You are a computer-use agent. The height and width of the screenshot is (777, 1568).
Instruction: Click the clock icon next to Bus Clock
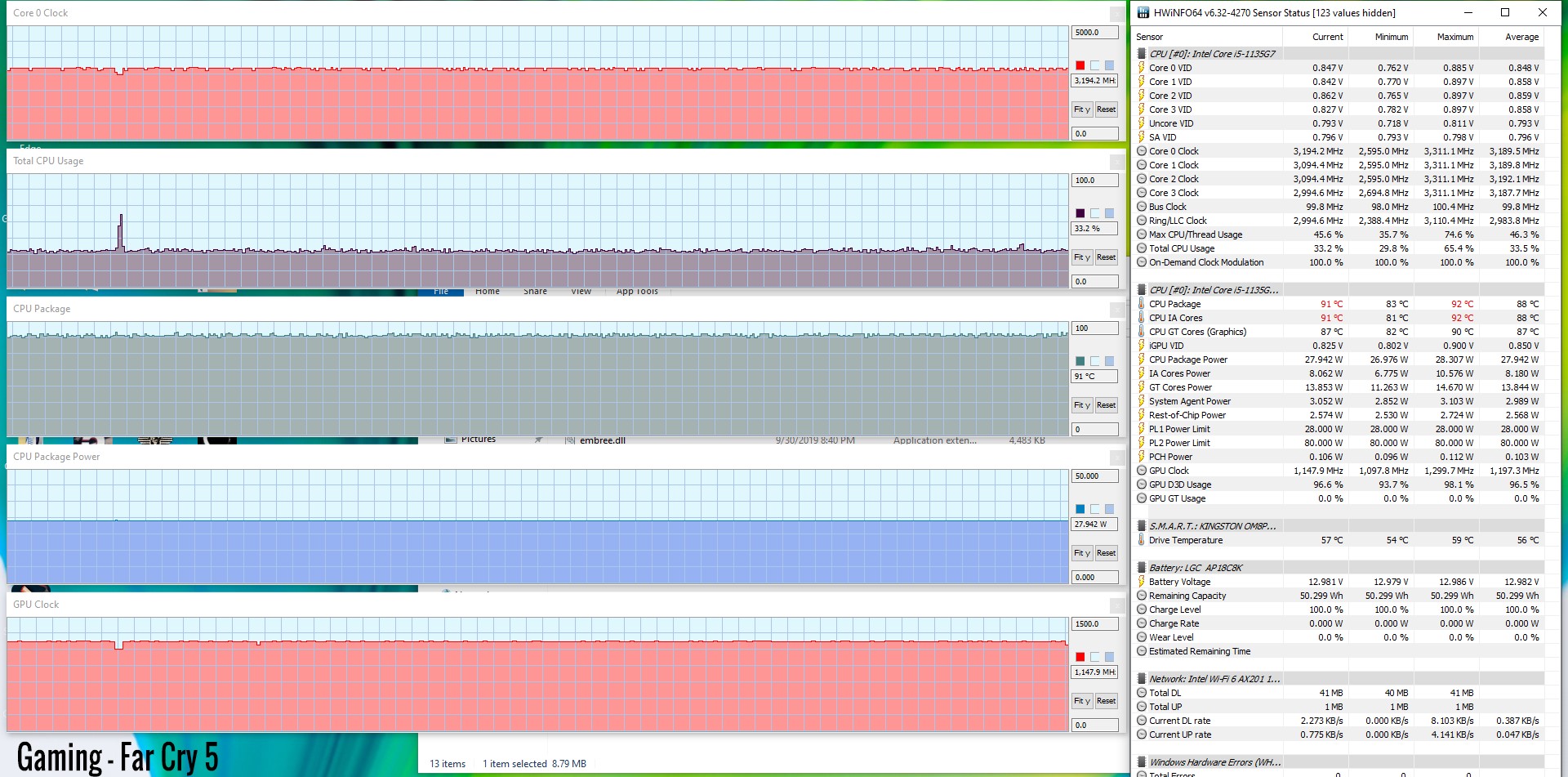point(1142,207)
